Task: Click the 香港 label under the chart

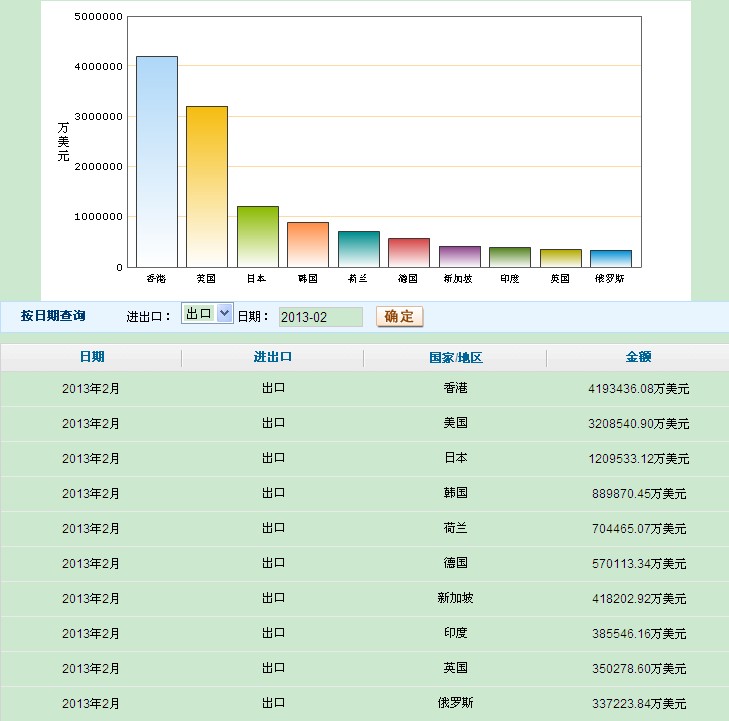Action: tap(156, 278)
